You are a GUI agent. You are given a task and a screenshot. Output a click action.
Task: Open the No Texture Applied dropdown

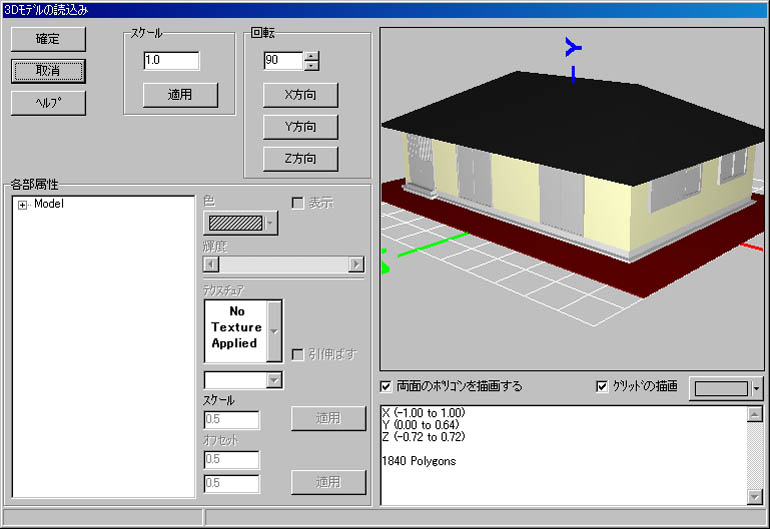(274, 332)
